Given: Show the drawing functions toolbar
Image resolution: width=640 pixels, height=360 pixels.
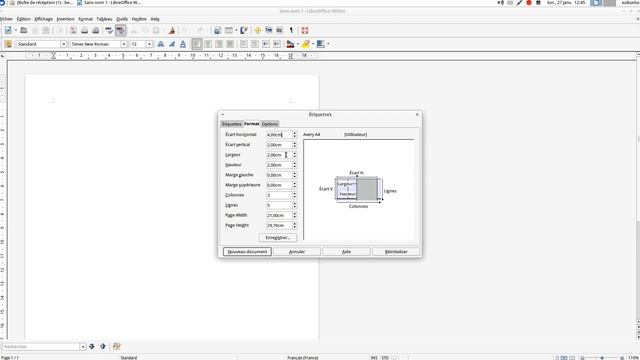Looking at the screenshot, I should 244,31.
